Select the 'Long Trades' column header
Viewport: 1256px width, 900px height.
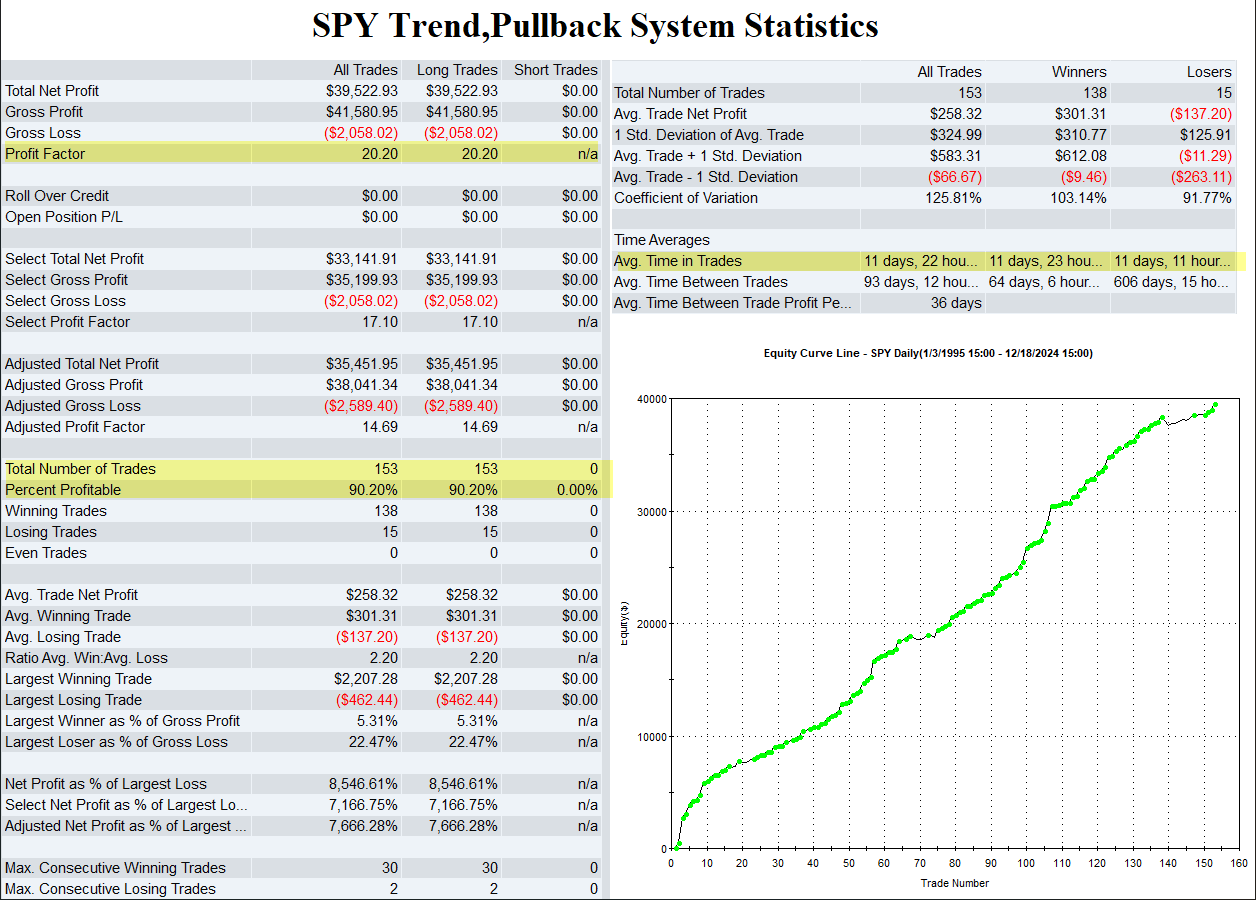coord(456,70)
